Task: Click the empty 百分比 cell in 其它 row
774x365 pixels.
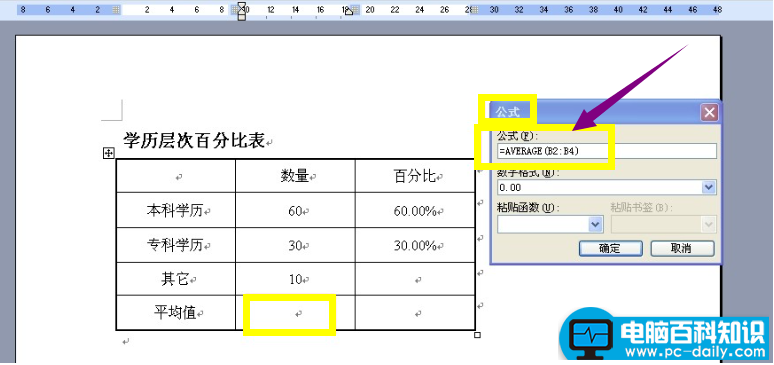Action: 415,279
